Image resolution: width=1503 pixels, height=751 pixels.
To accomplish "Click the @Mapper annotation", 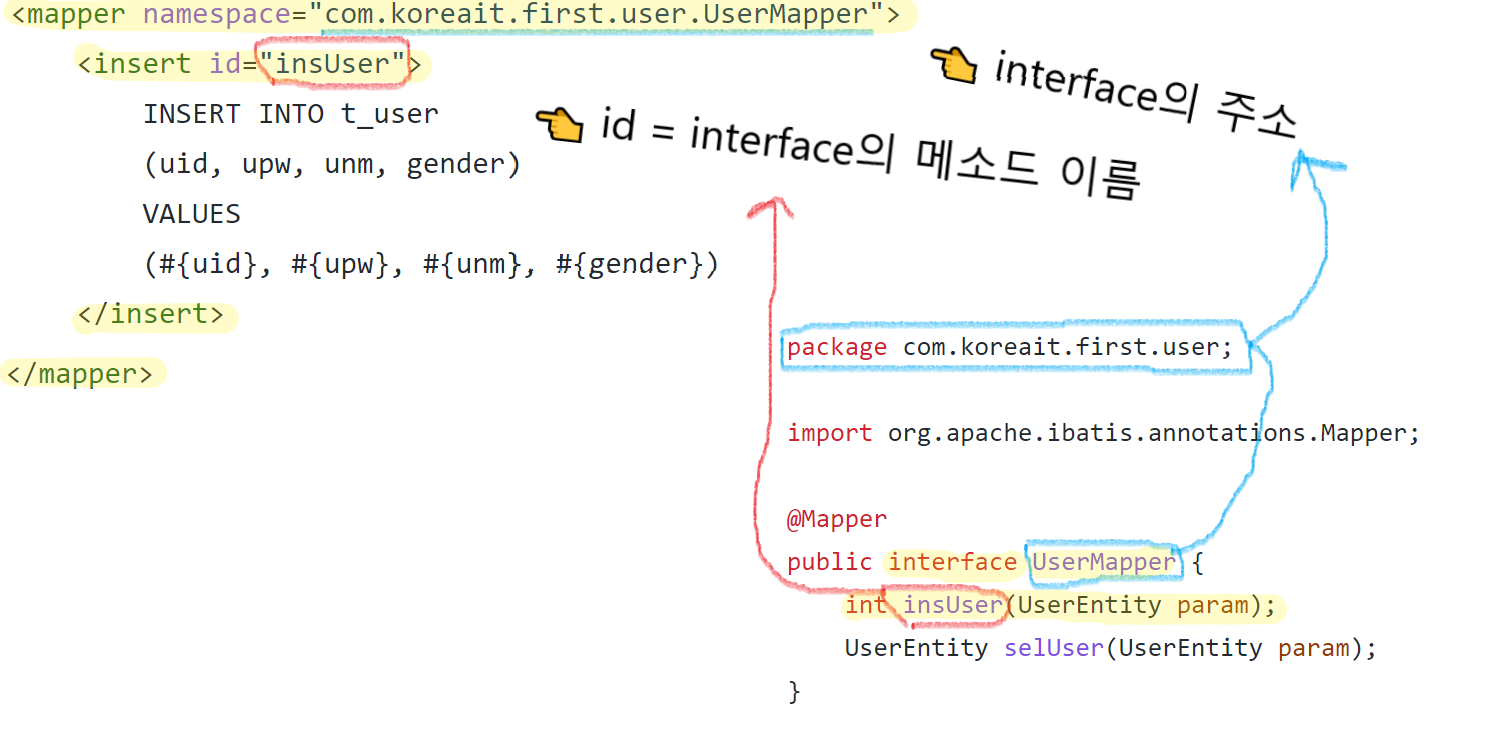I will (837, 518).
